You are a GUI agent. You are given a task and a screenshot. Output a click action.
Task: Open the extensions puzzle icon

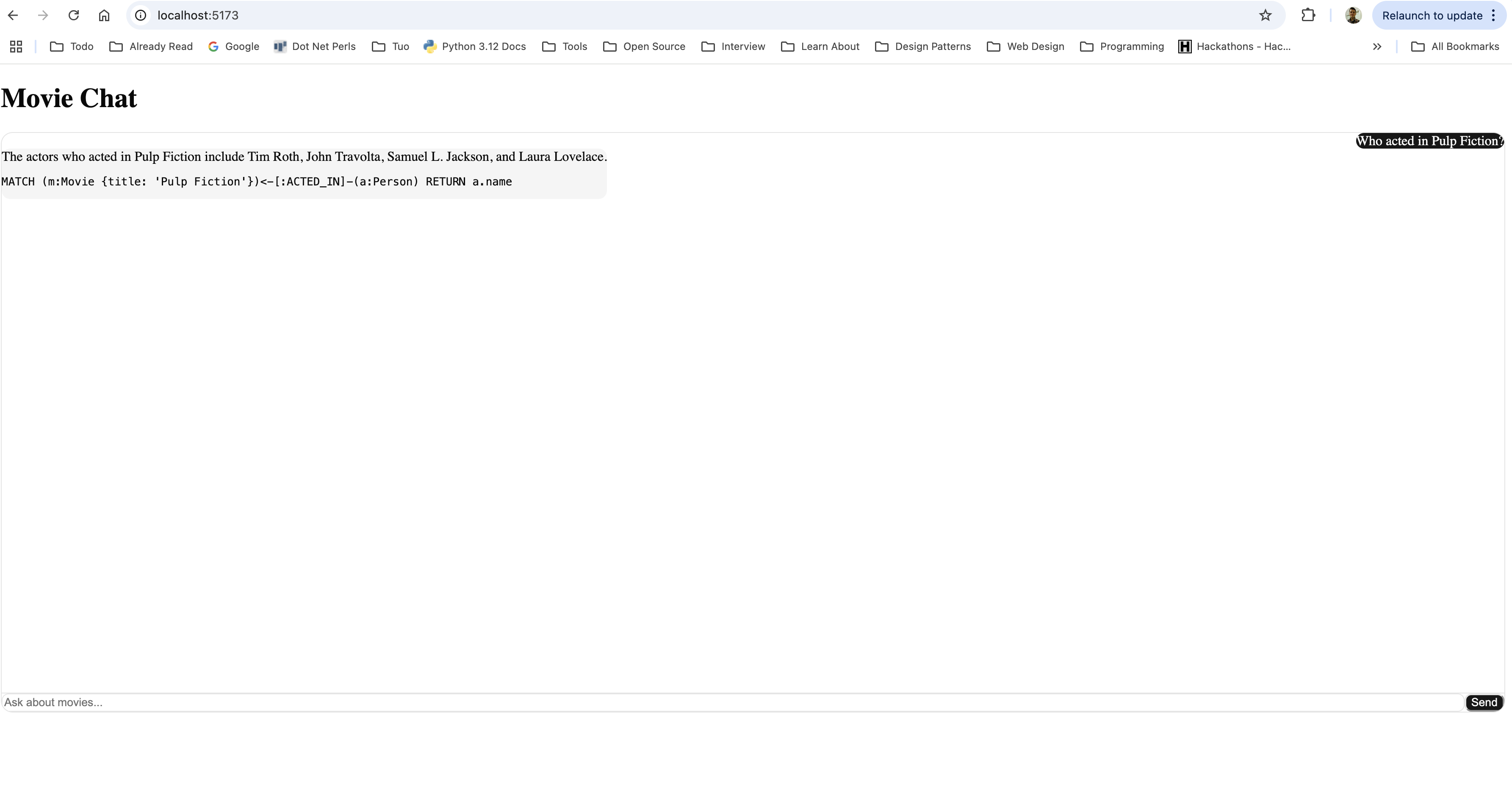pos(1308,15)
